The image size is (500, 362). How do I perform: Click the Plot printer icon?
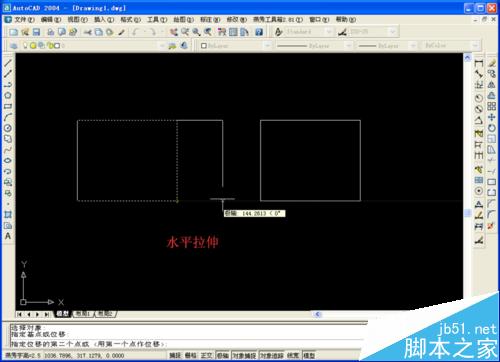point(51,32)
